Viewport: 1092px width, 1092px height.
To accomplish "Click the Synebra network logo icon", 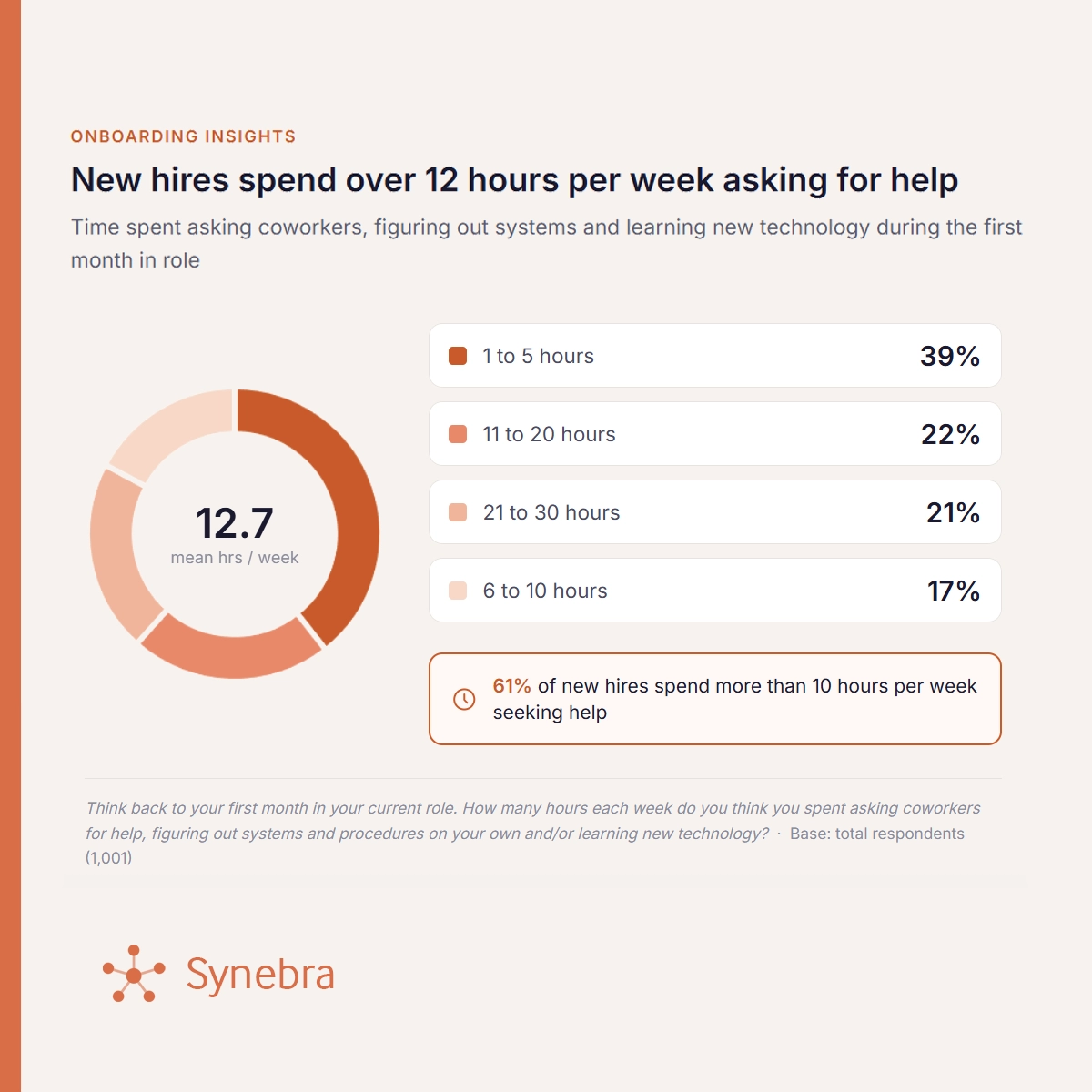I will pyautogui.click(x=134, y=974).
